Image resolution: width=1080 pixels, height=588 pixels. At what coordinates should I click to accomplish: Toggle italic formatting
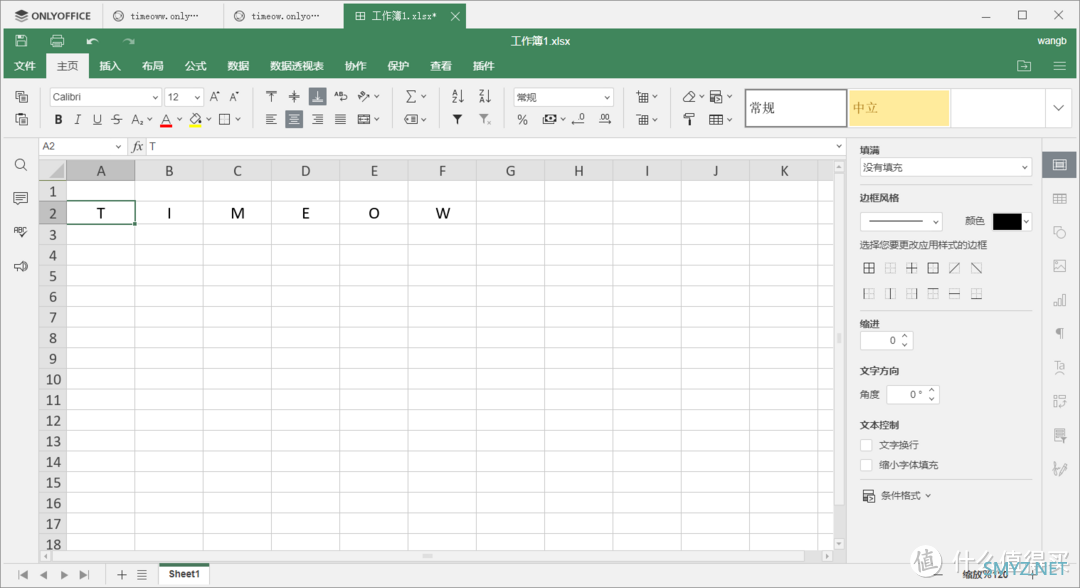click(77, 120)
